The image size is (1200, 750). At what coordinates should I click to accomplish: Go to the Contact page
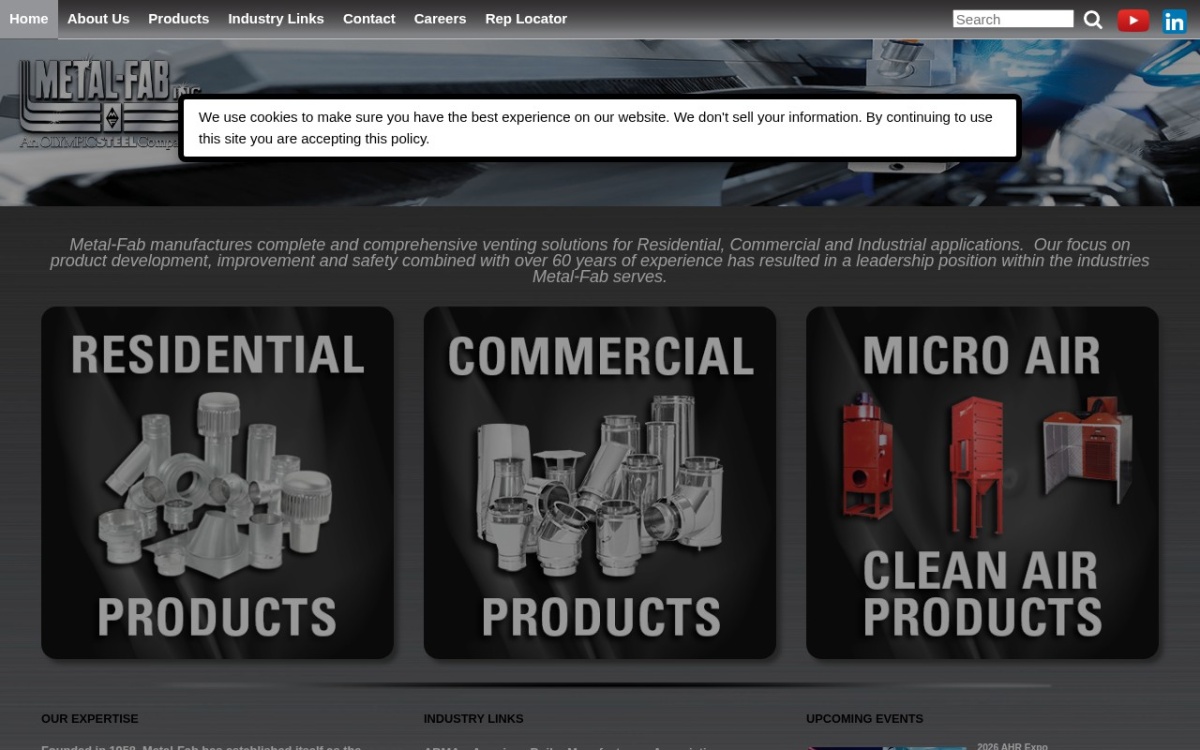(369, 19)
